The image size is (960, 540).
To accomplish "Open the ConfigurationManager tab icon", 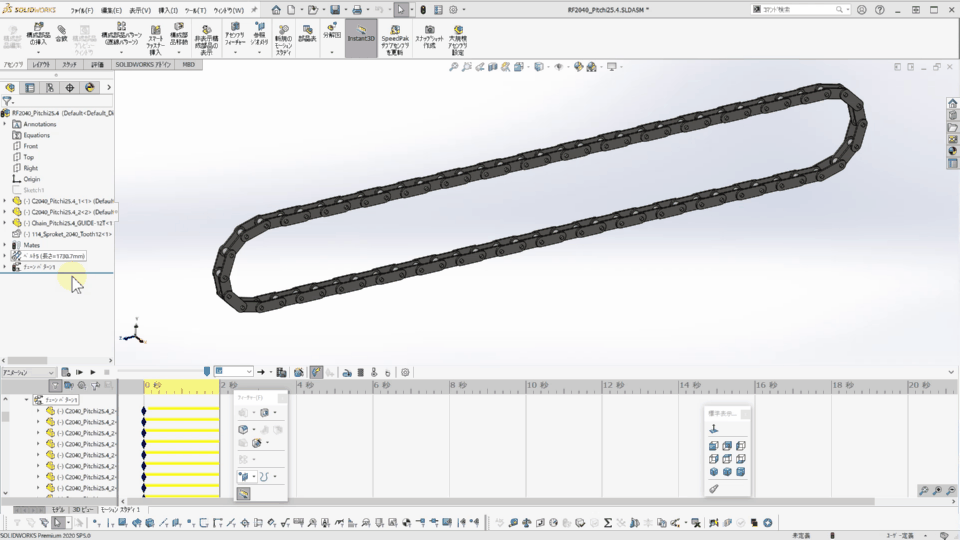I will [x=50, y=88].
